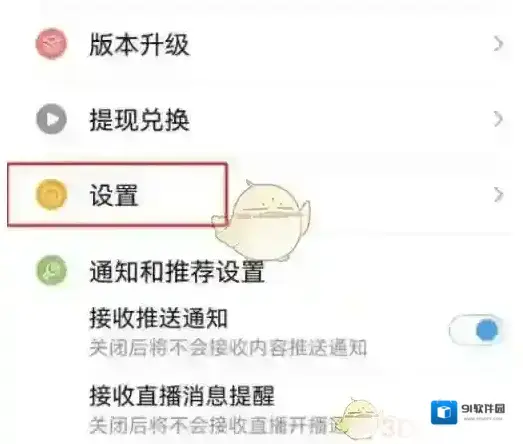Click the 91软件园 watermark text
Image resolution: width=523 pixels, height=444 pixels.
click(483, 409)
